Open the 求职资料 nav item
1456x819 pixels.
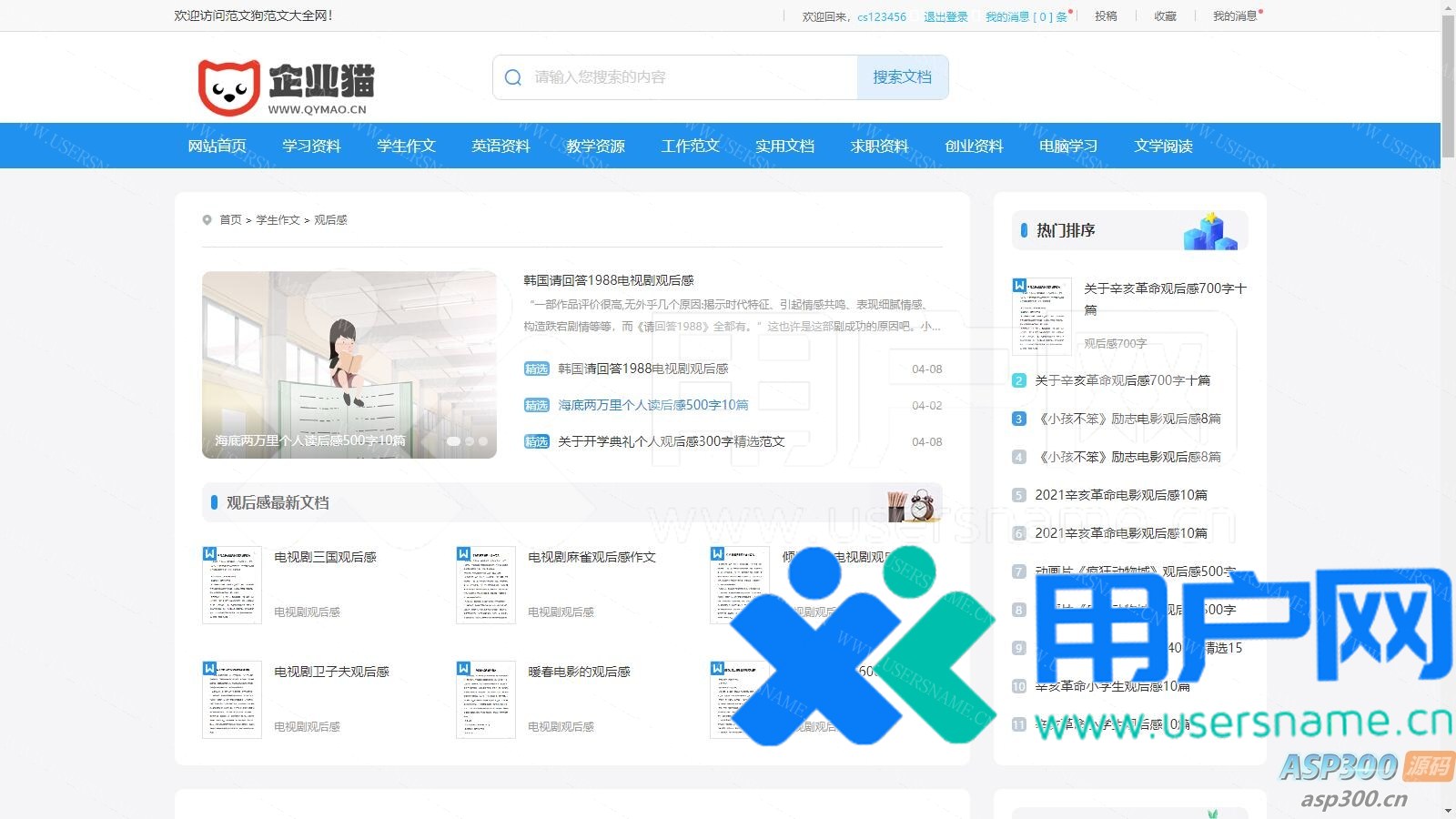pos(879,146)
